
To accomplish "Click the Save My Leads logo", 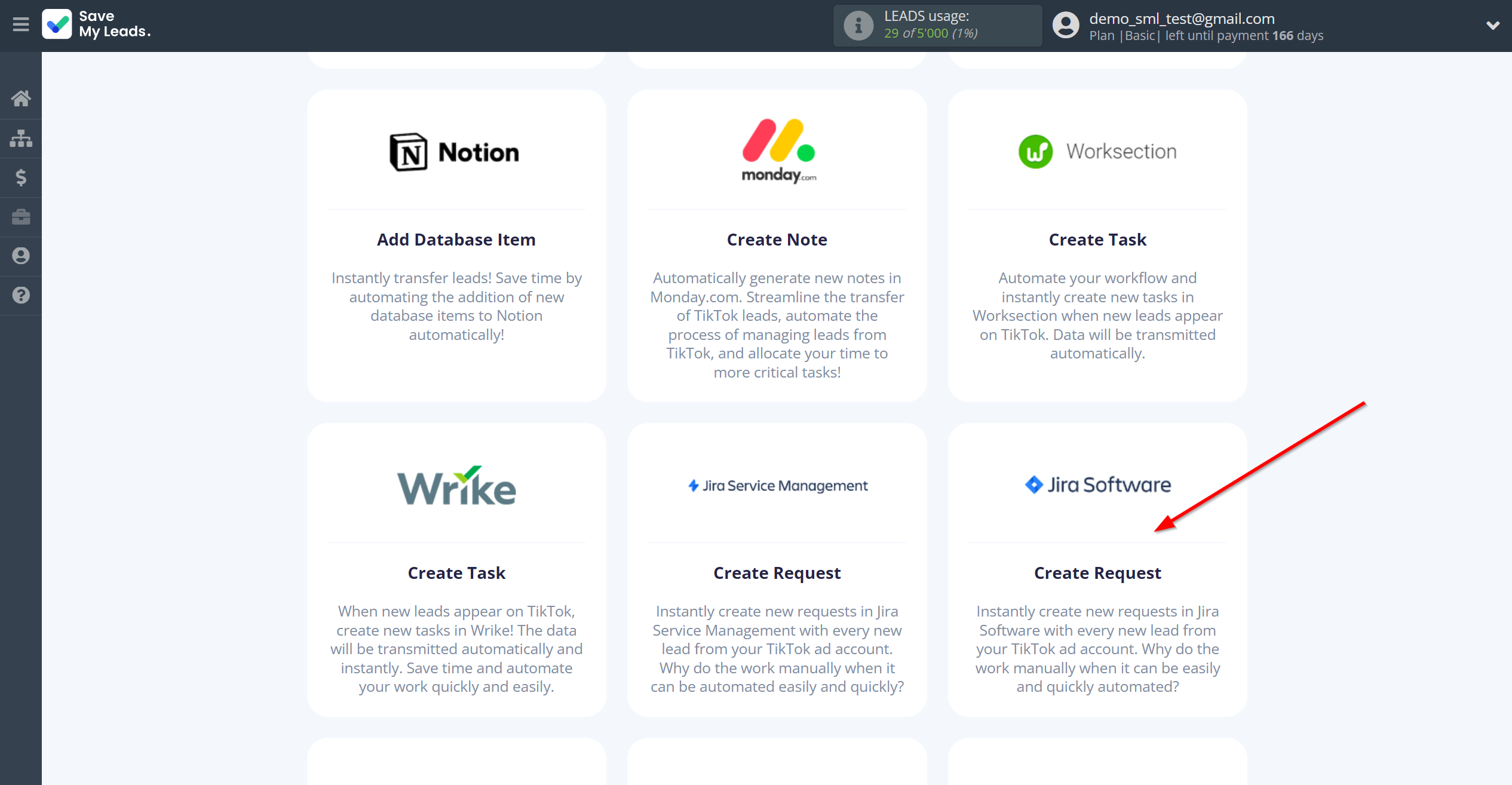I will tap(96, 24).
